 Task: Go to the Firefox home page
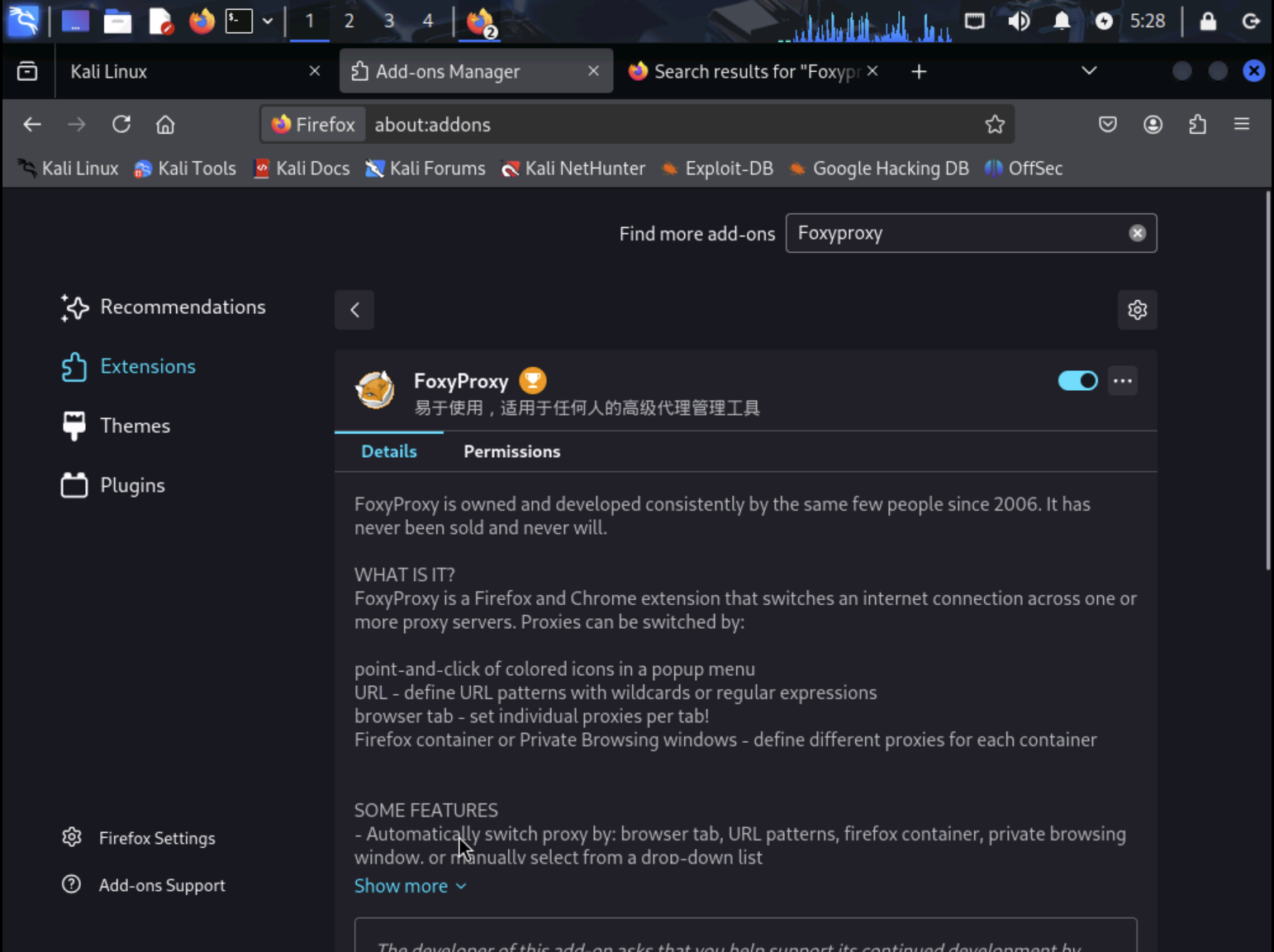[x=165, y=125]
